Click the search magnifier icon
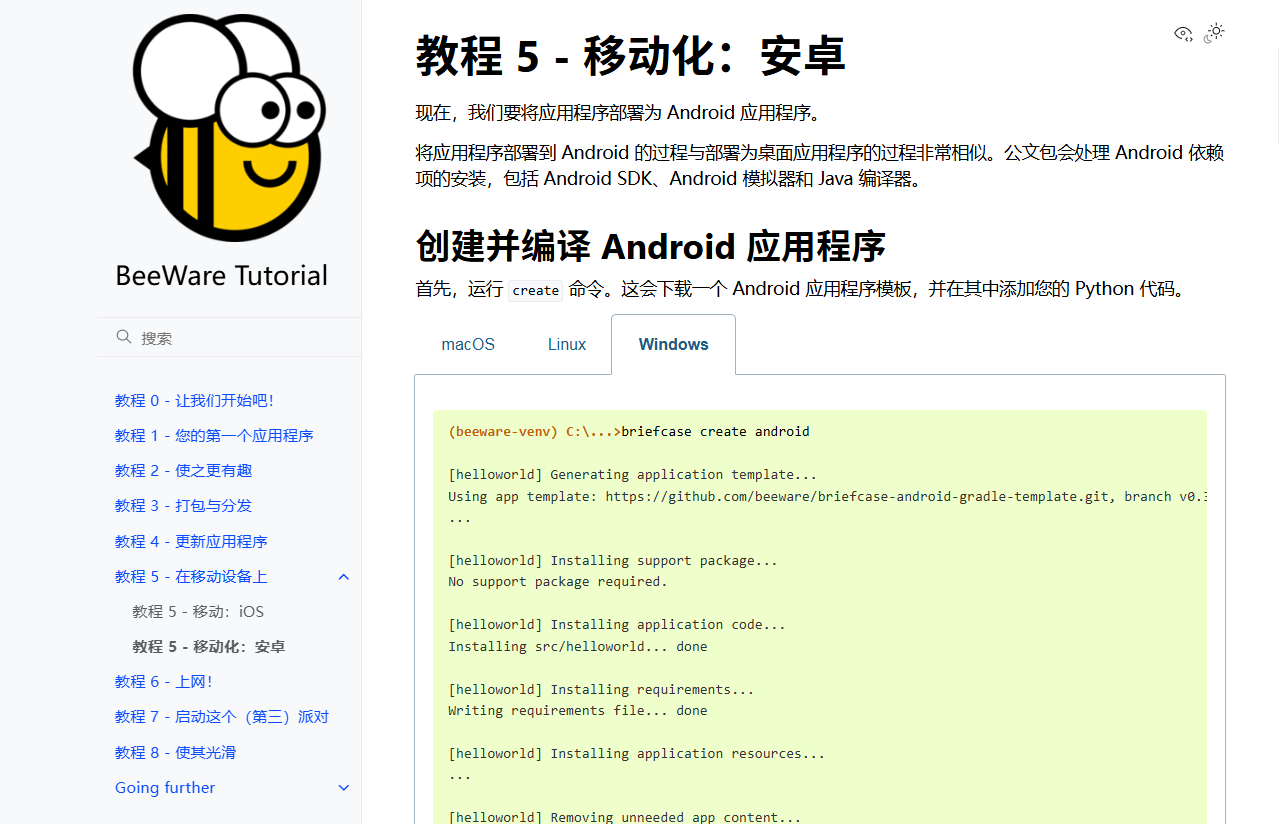 point(124,337)
